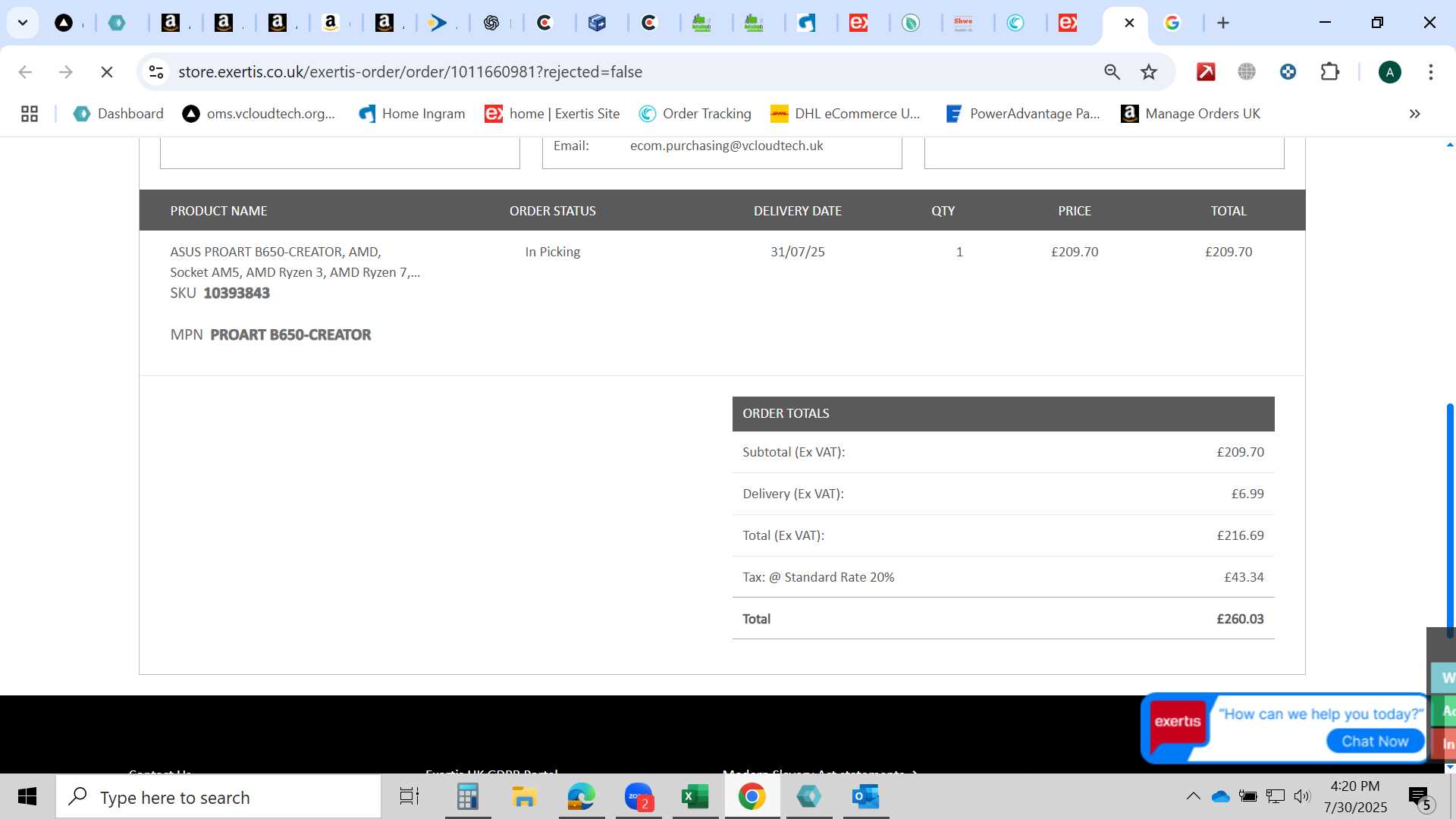
Task: Click the tax amount £43.34
Action: [1244, 577]
